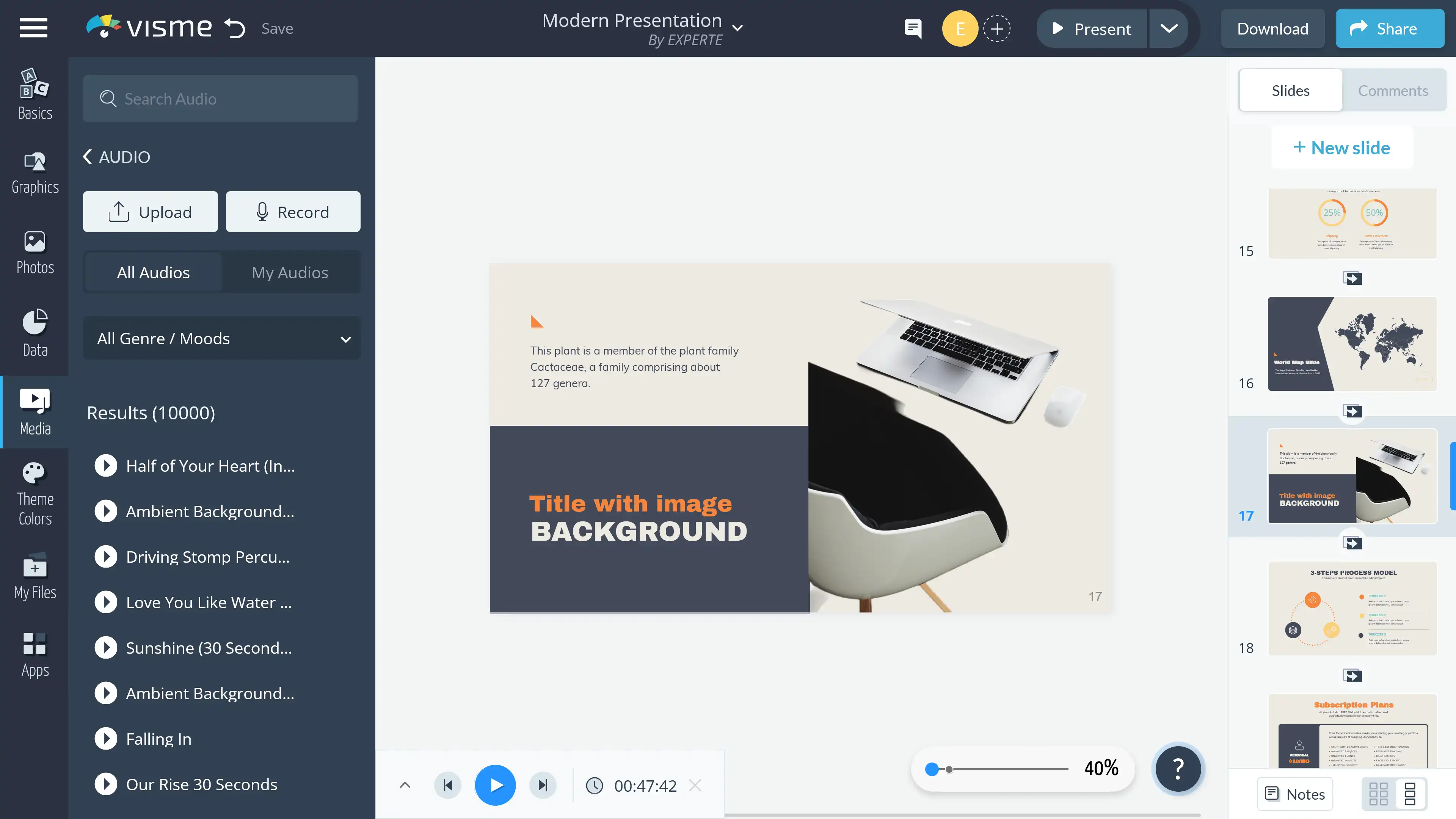
Task: Expand the All Genre / Moods dropdown
Action: [221, 338]
